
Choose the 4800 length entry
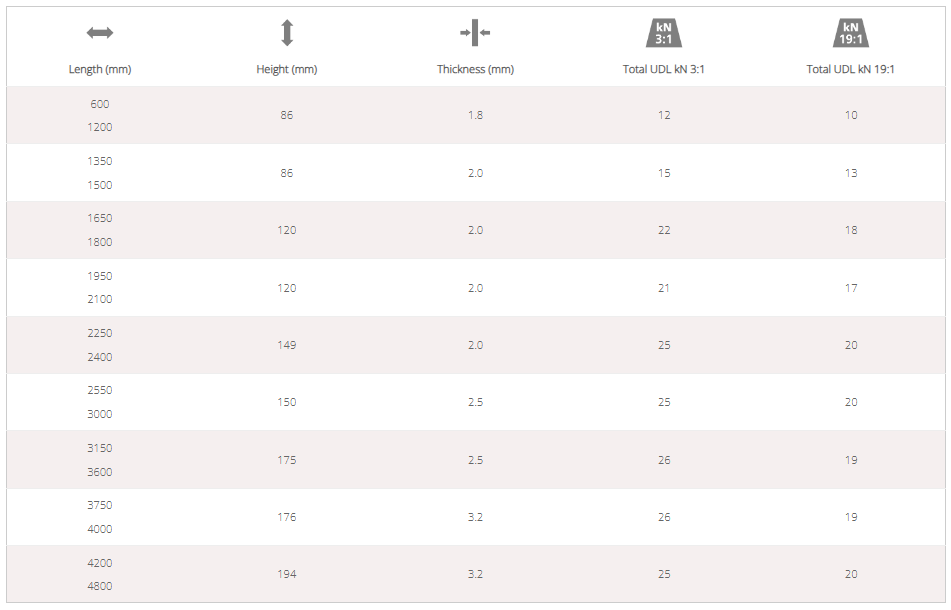100,586
